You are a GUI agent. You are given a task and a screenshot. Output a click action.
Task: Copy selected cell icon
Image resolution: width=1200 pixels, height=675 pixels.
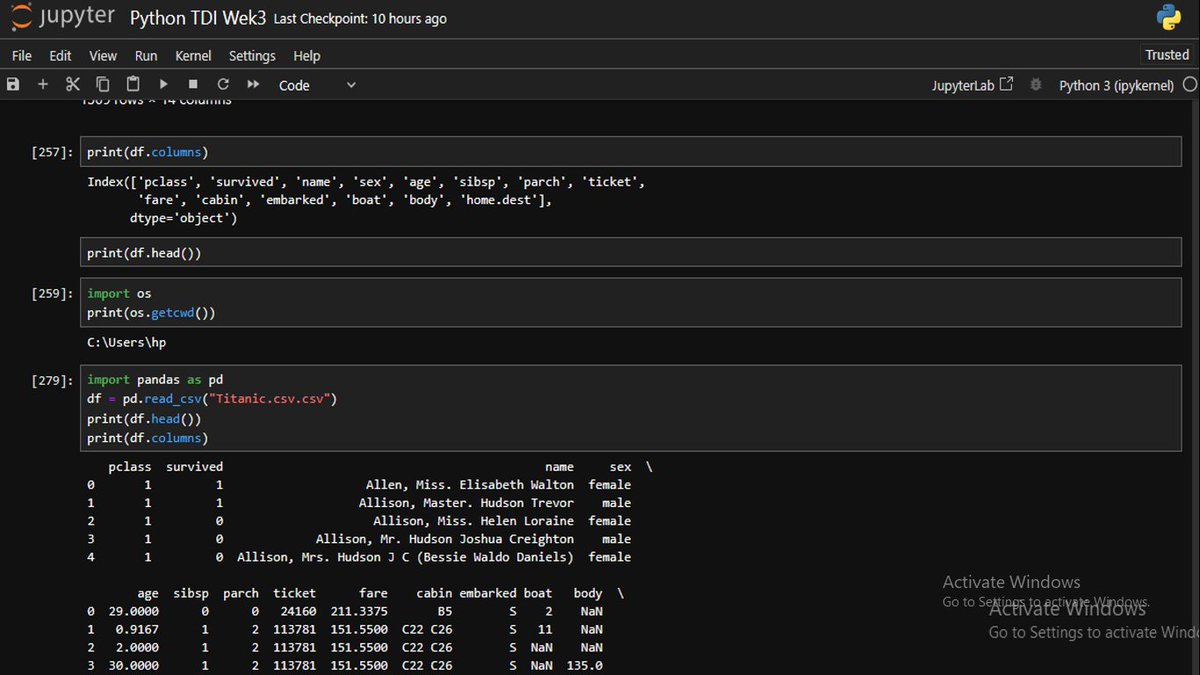[x=103, y=85]
